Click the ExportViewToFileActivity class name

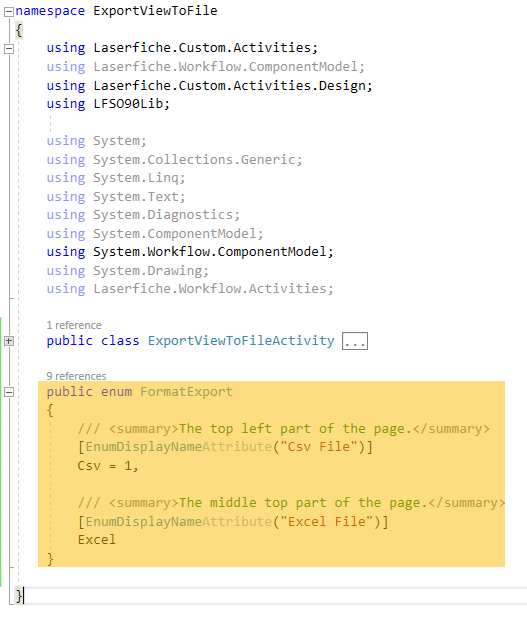[x=241, y=341]
